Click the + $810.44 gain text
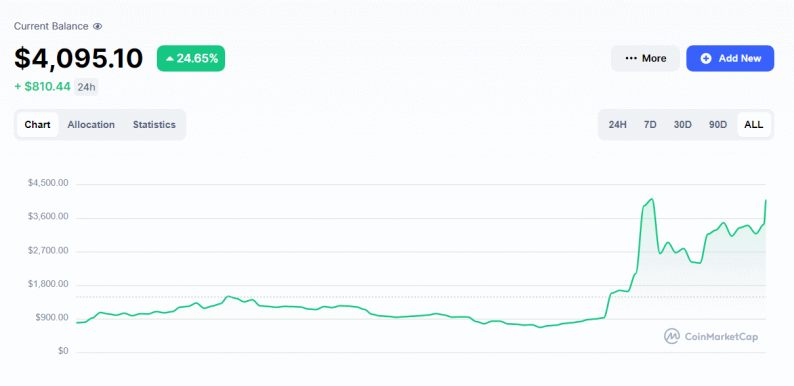Viewport: 794px width, 386px height. (x=42, y=87)
